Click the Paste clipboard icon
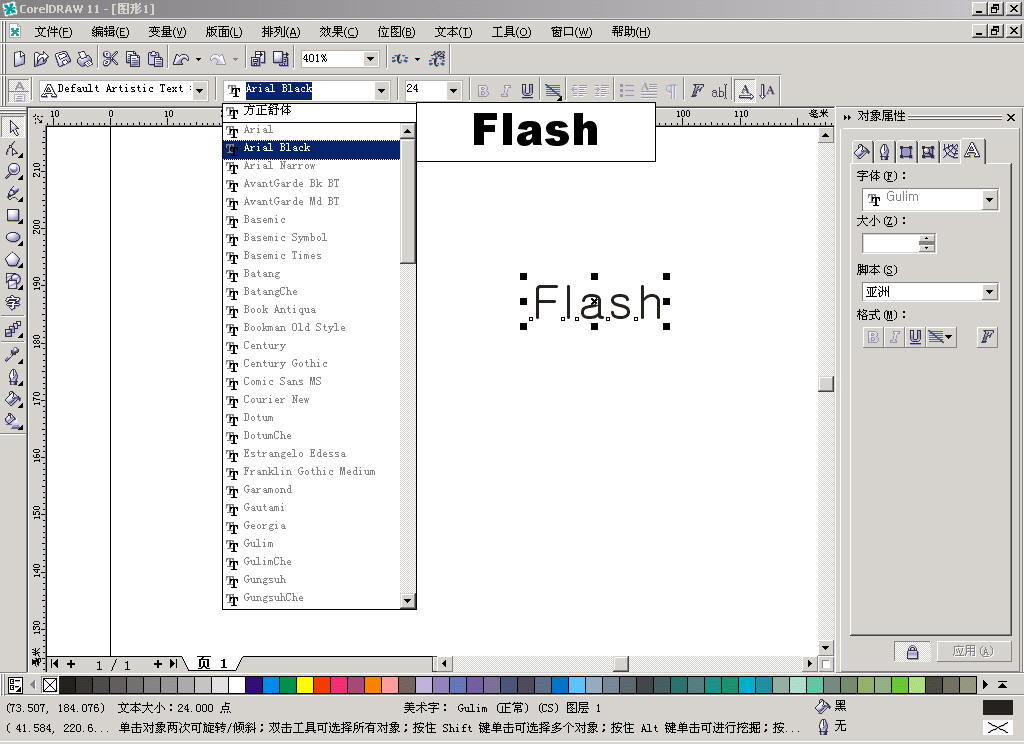1024x744 pixels. 155,59
